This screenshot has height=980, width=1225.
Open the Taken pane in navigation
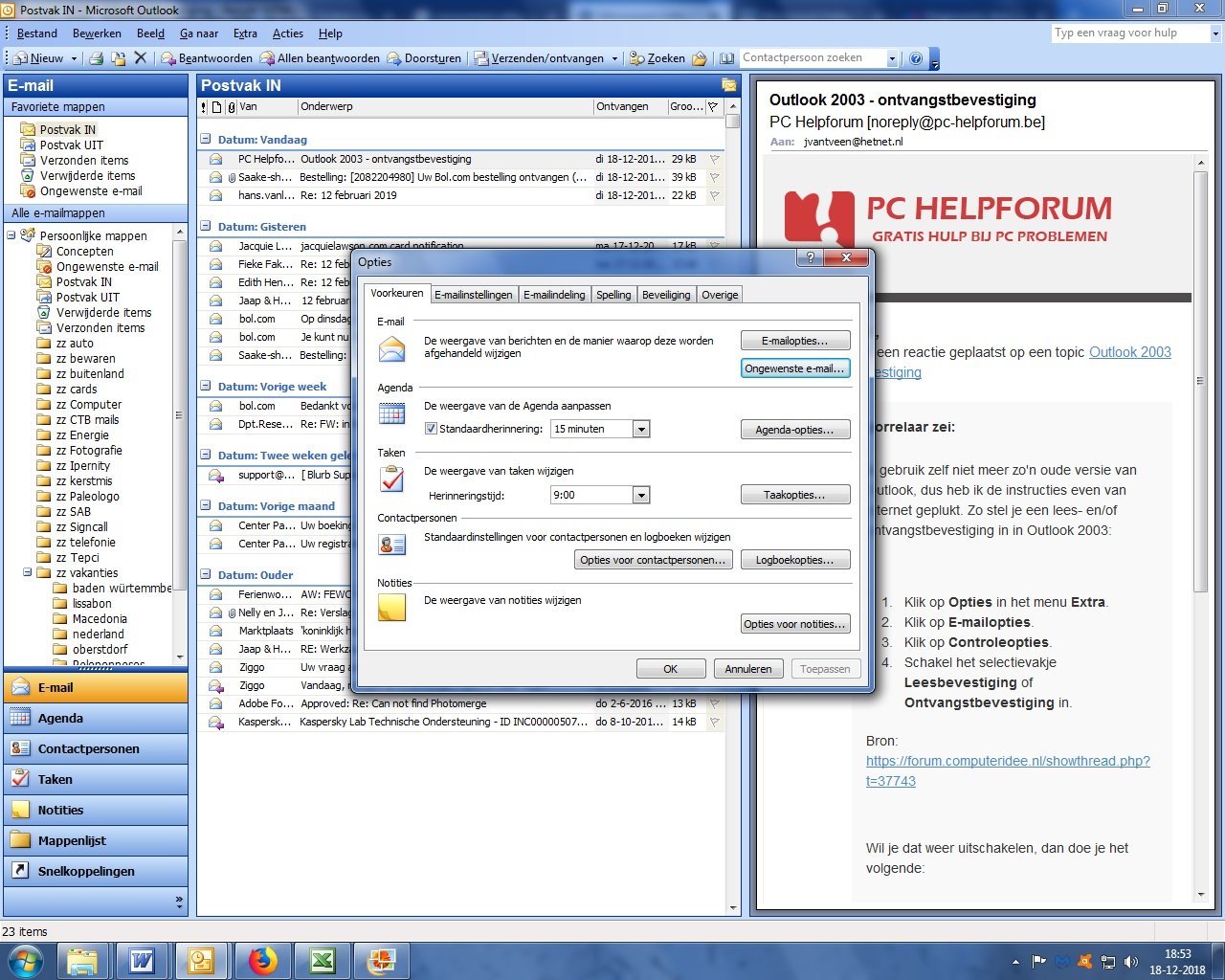pos(96,779)
